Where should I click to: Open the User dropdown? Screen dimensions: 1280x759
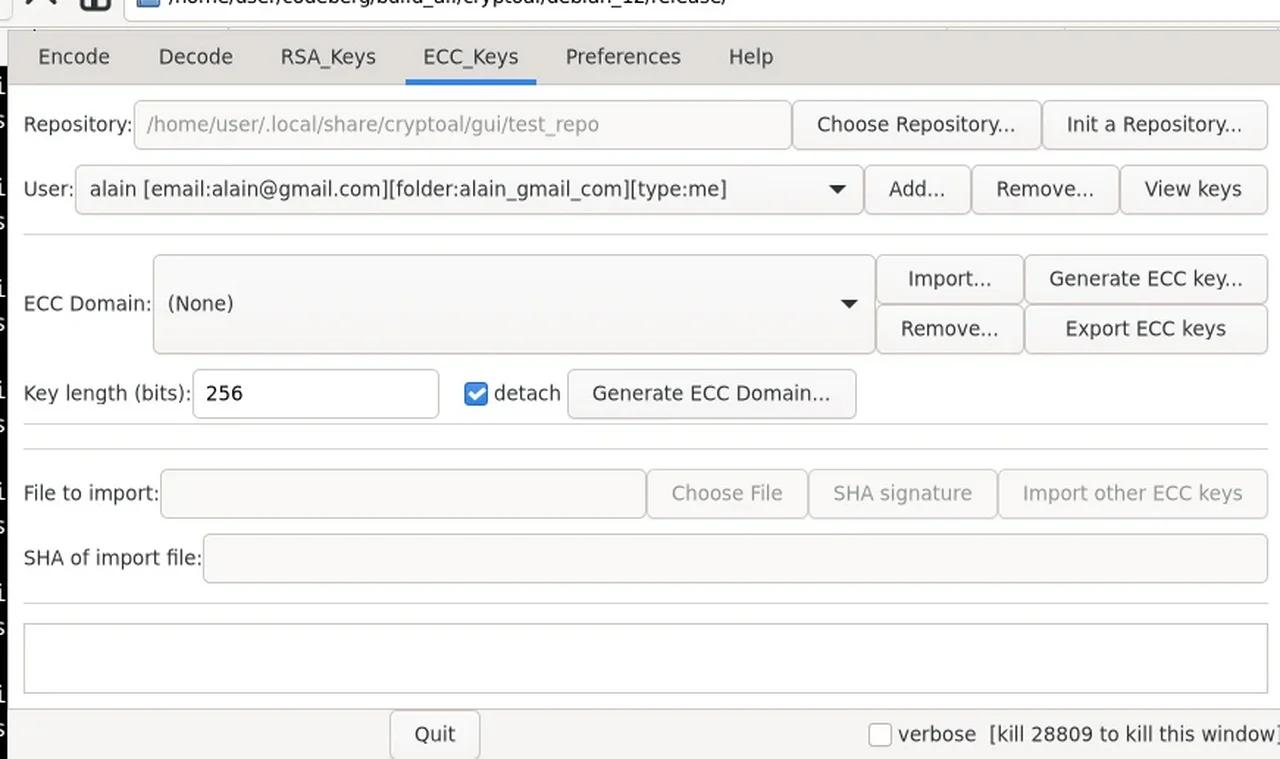pyautogui.click(x=837, y=189)
